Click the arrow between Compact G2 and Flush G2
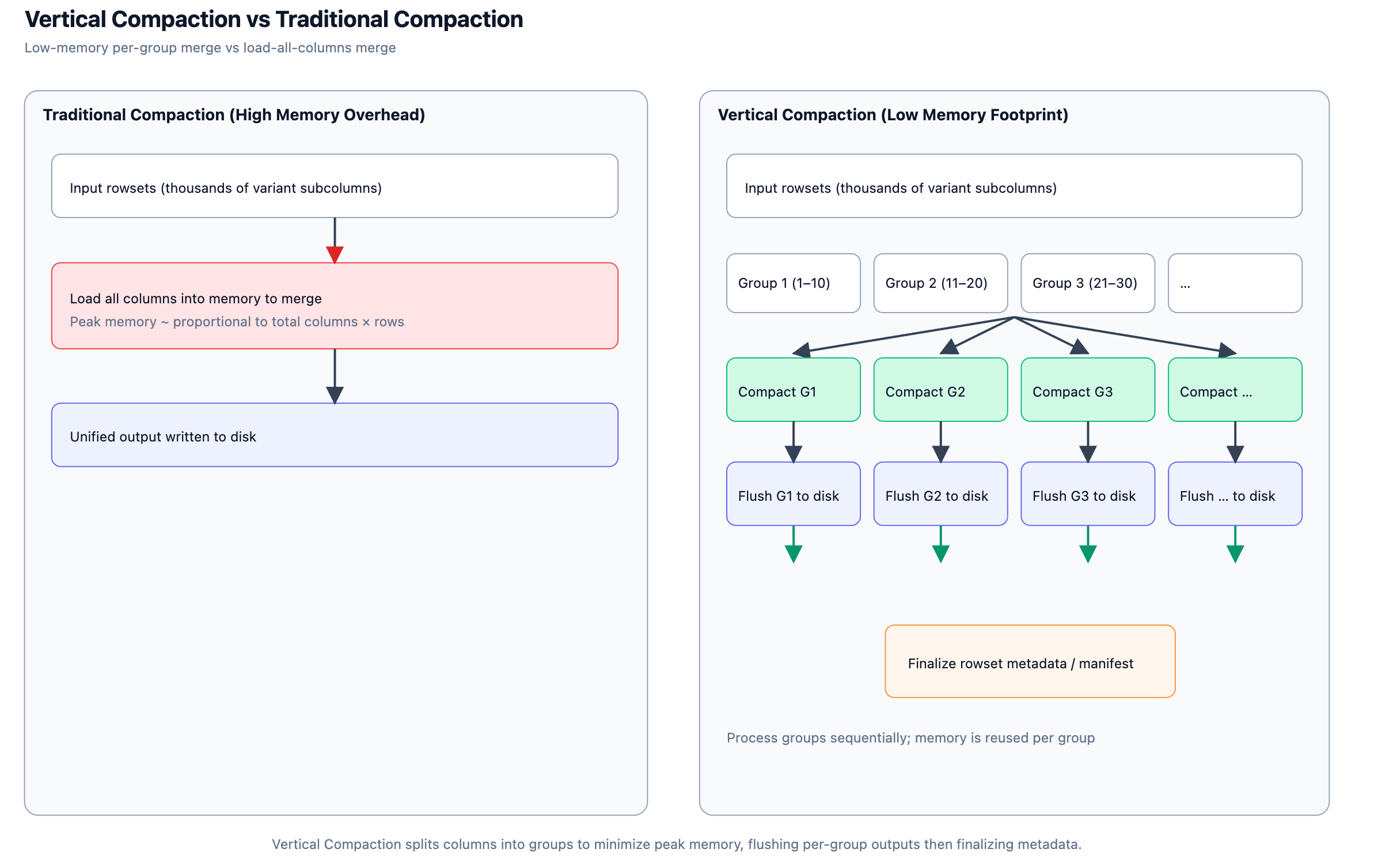Screen dimensions: 1374x868 coord(940,442)
